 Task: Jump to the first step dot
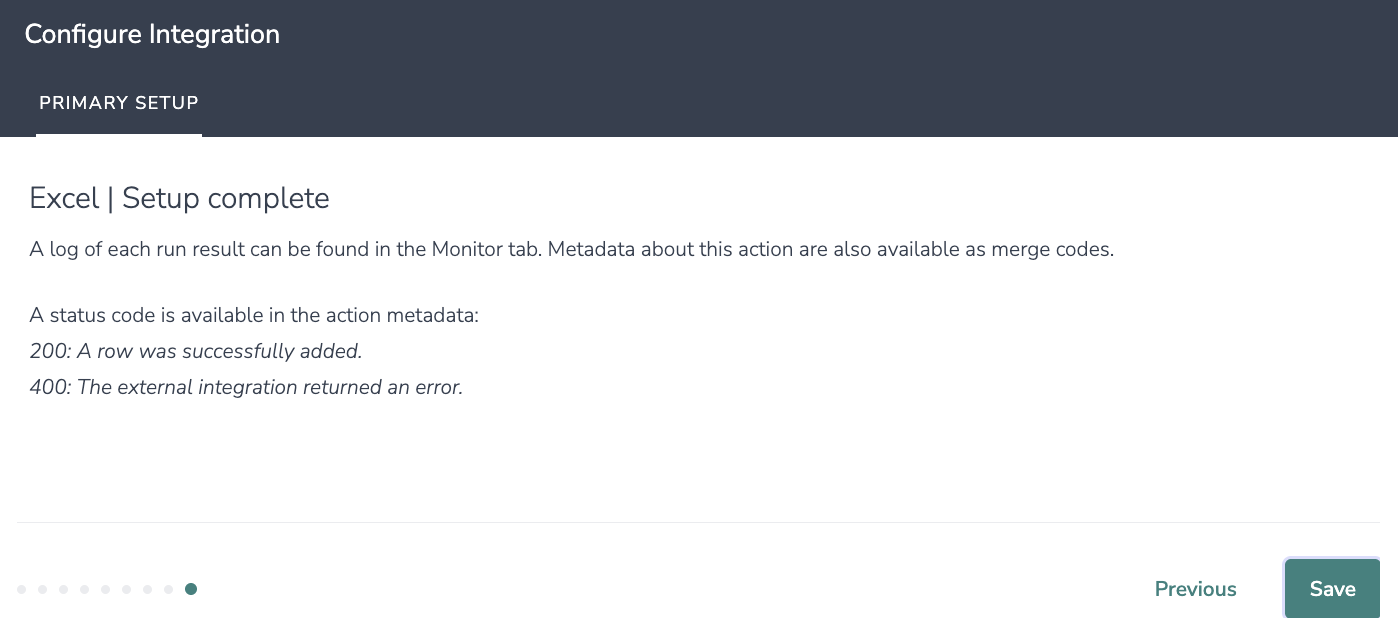click(22, 589)
